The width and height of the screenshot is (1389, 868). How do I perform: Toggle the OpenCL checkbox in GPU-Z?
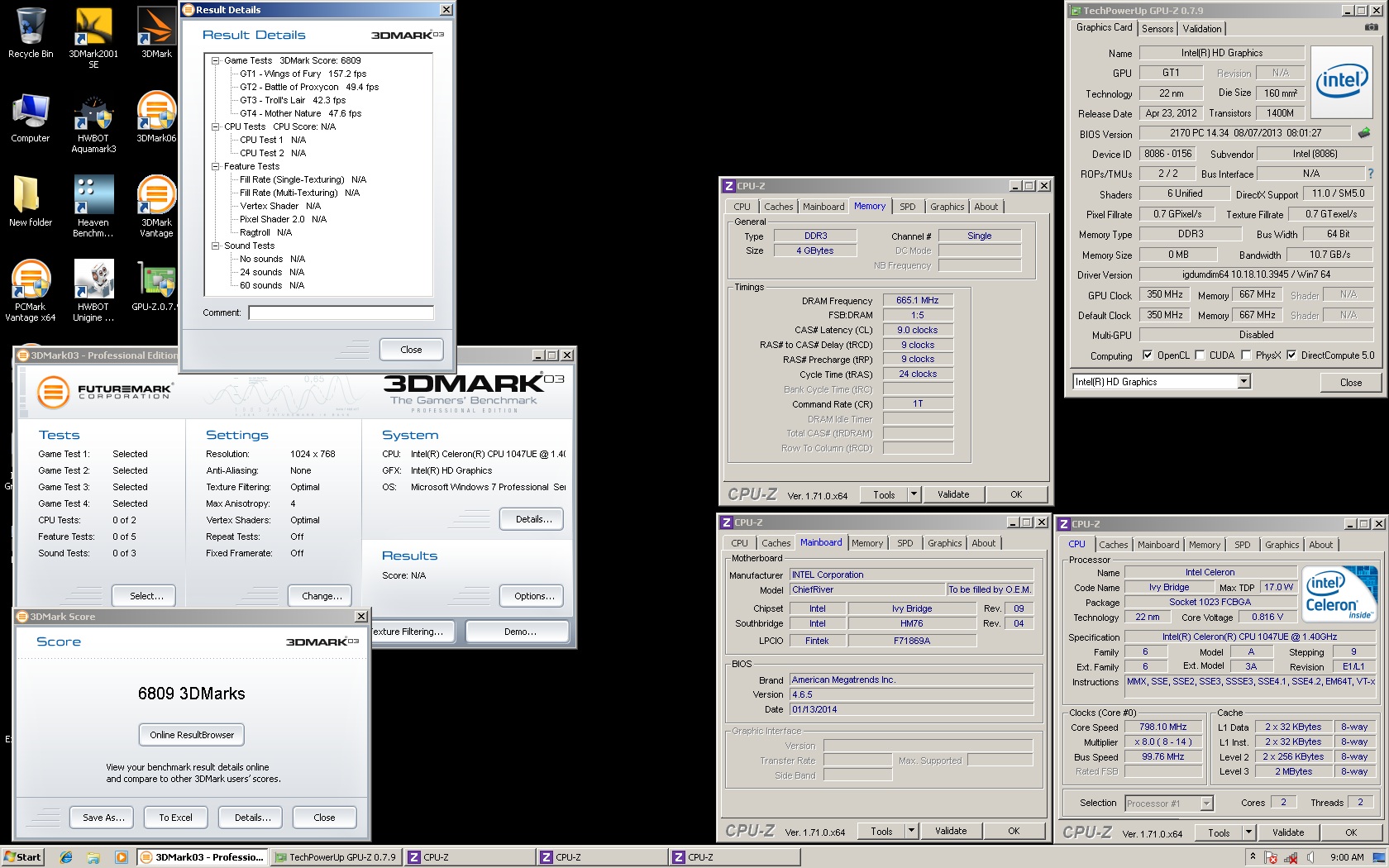pos(1148,355)
